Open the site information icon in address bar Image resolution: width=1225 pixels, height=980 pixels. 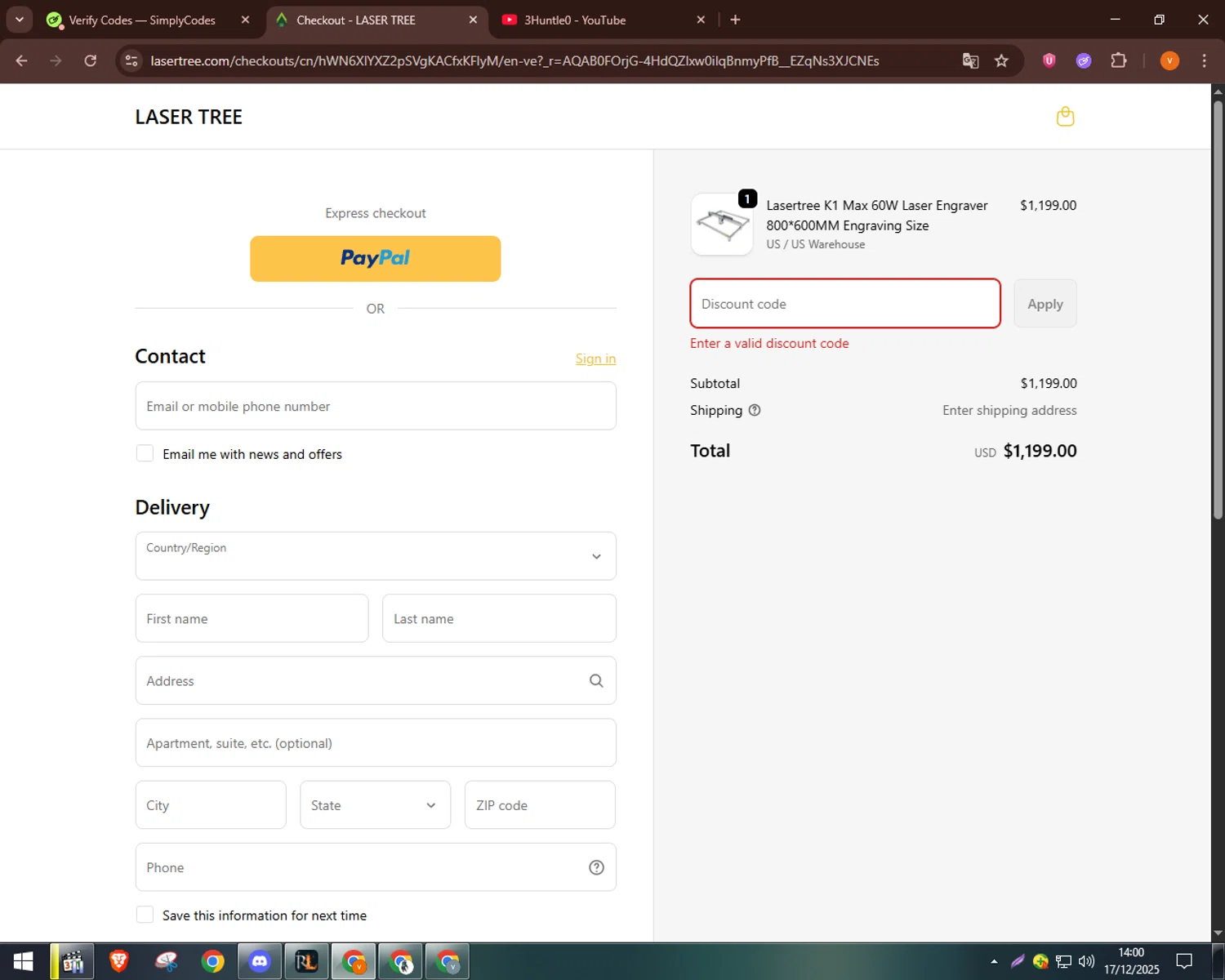point(131,60)
